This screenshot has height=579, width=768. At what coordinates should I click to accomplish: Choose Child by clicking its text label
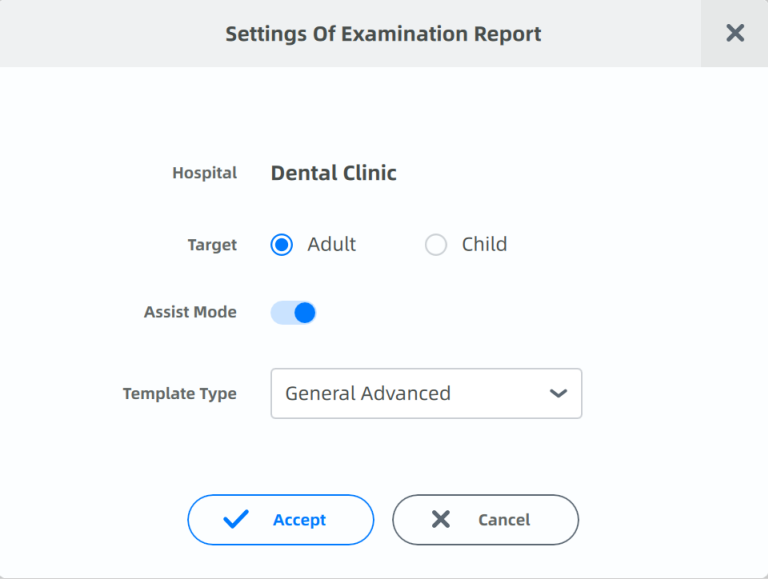click(484, 244)
